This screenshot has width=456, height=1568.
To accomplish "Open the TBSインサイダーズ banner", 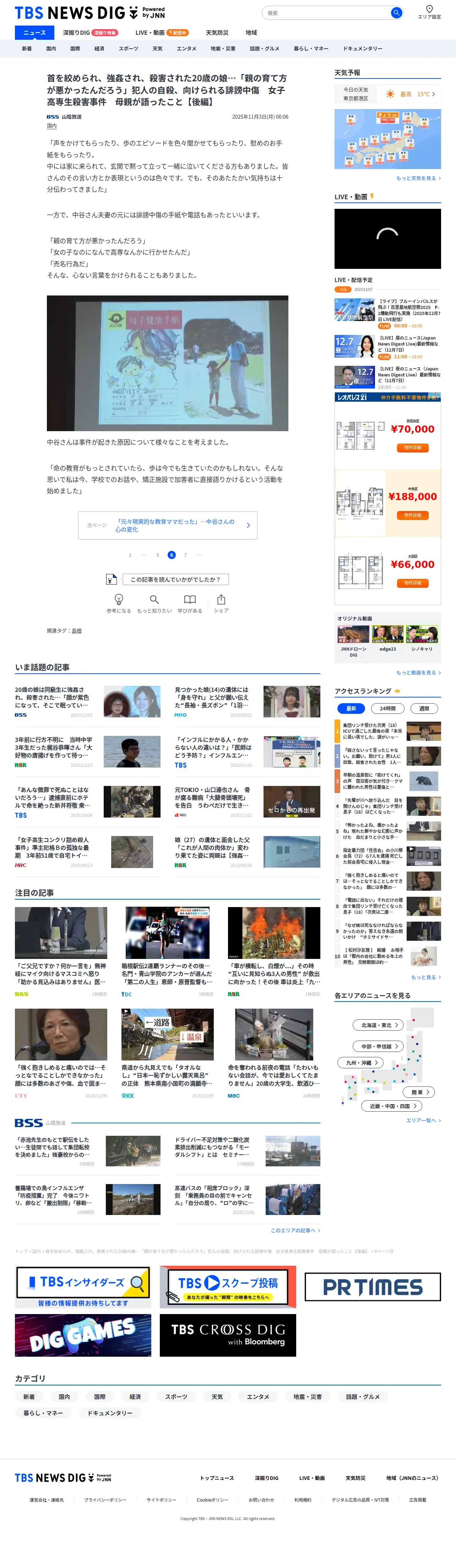I will (x=83, y=1287).
